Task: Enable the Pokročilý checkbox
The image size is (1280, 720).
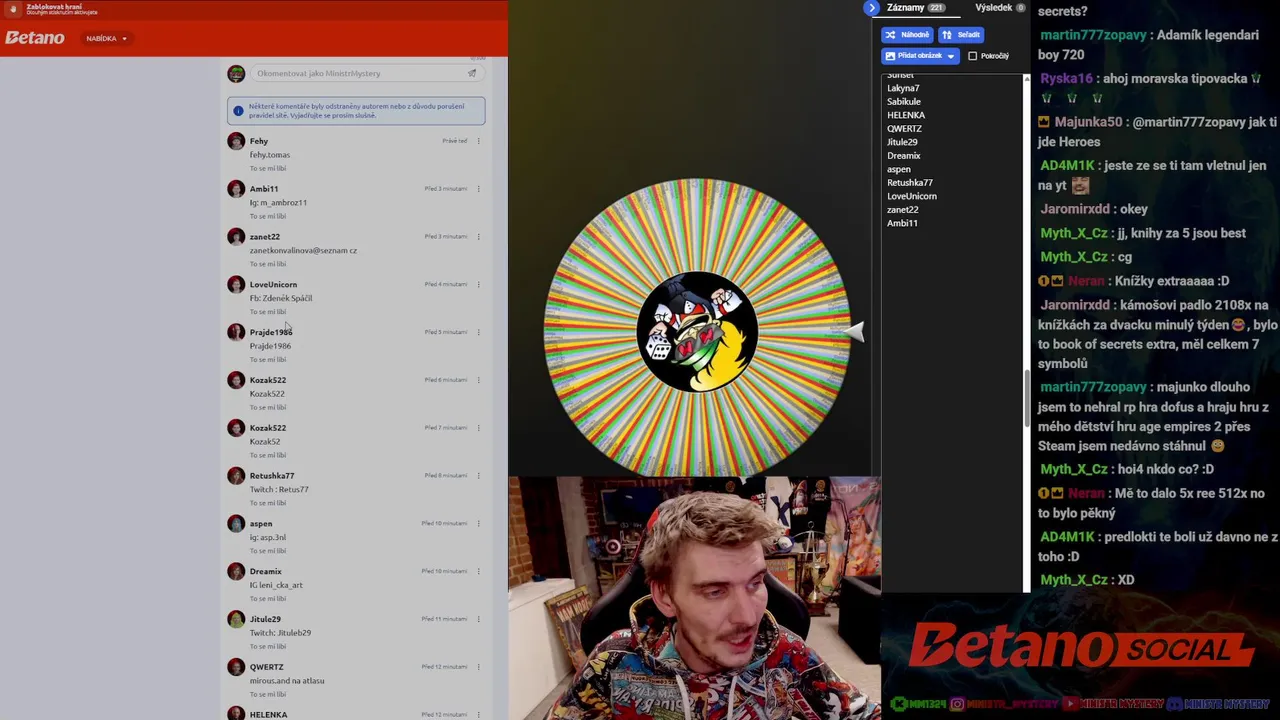Action: [972, 56]
